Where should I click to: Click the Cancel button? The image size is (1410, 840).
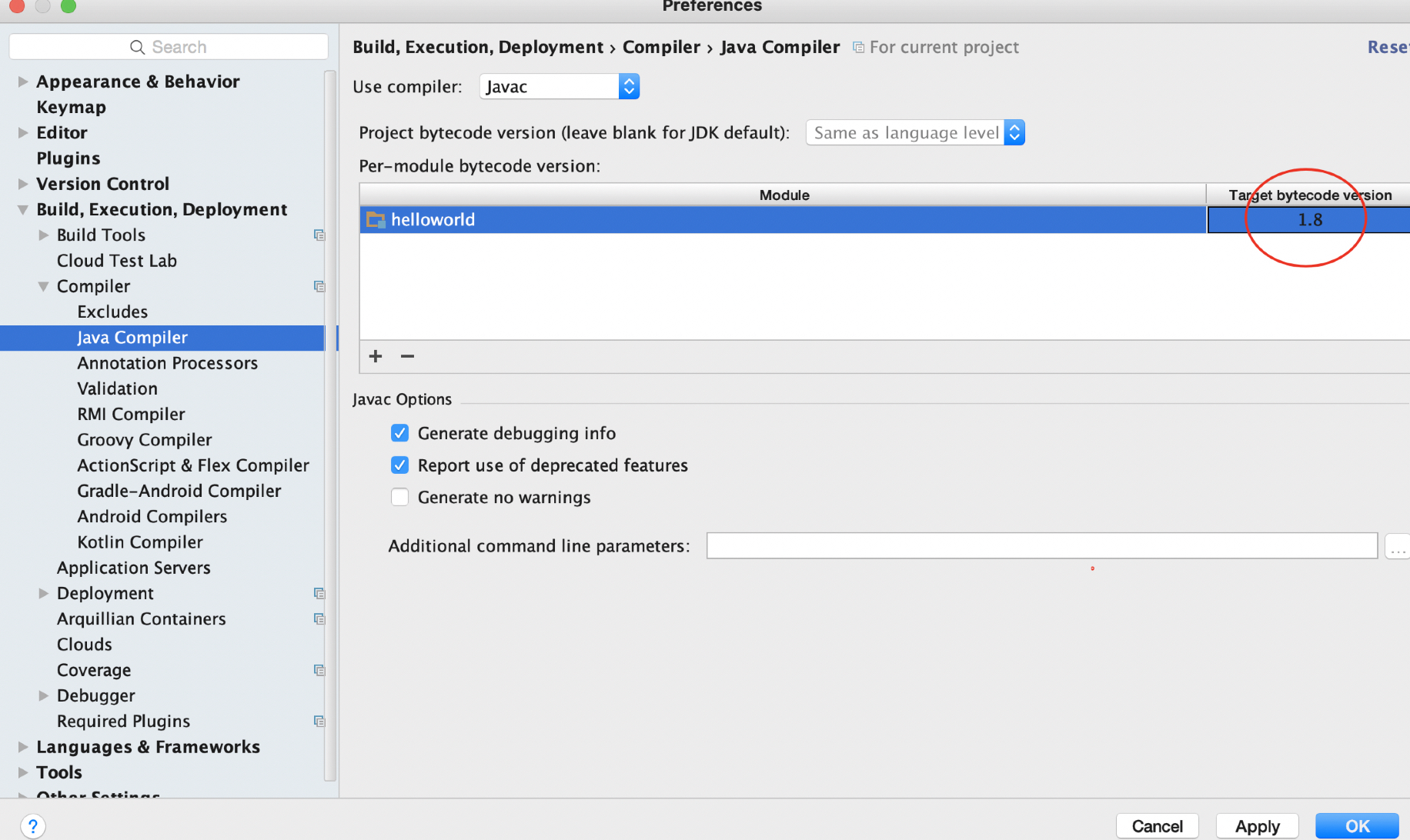click(1157, 826)
